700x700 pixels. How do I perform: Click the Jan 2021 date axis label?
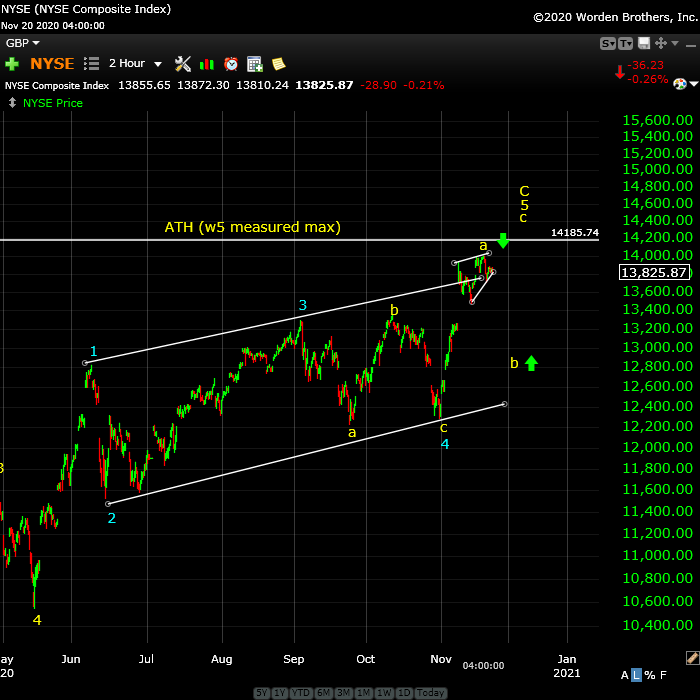[567, 666]
